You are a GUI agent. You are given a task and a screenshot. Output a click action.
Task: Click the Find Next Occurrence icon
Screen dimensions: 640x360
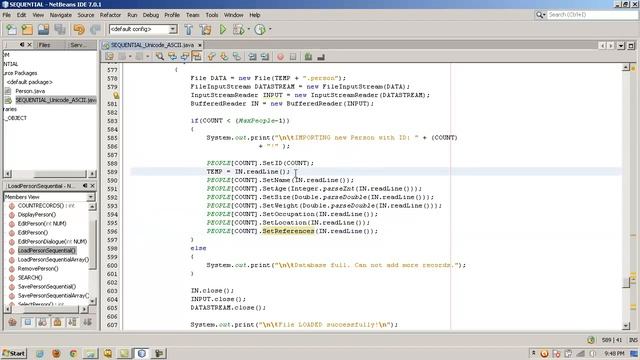[184, 57]
